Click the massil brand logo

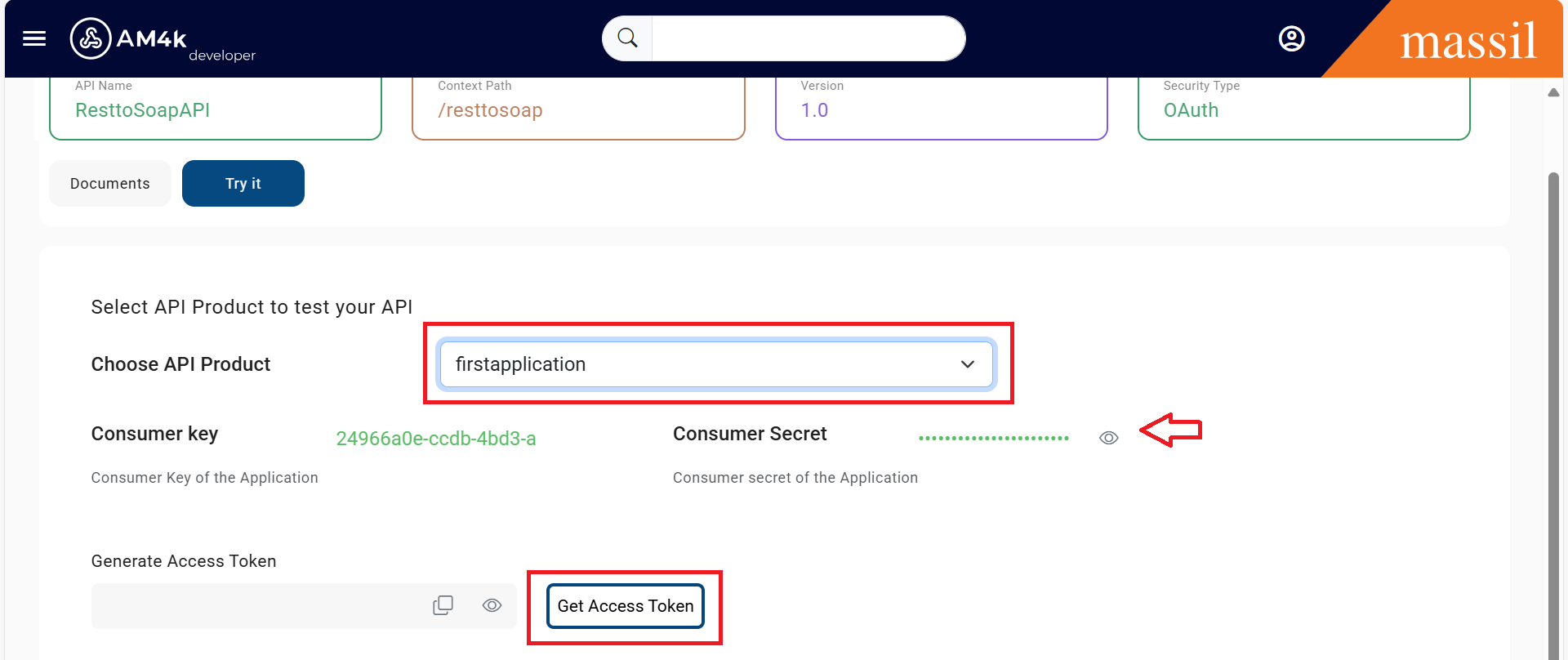[1468, 41]
